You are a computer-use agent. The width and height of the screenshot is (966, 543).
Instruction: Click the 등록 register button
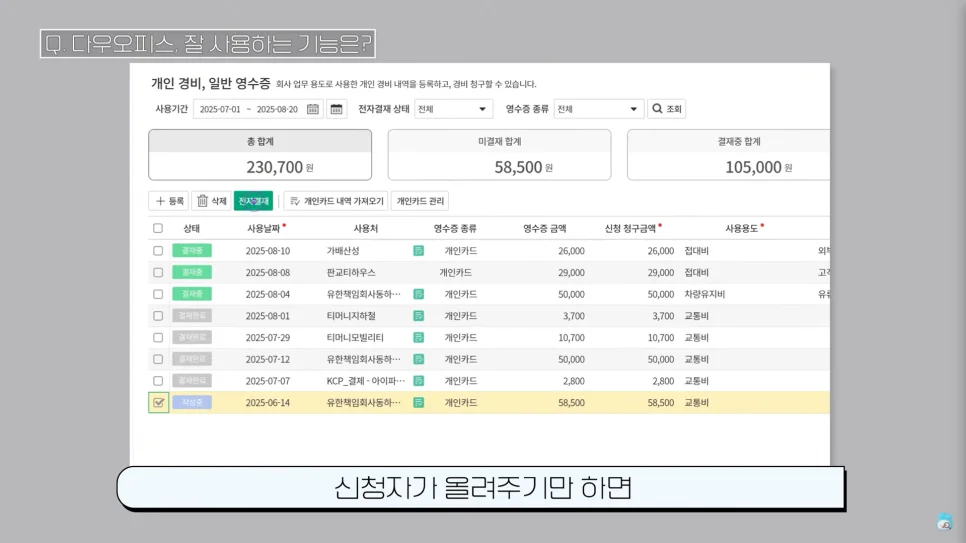pyautogui.click(x=169, y=201)
